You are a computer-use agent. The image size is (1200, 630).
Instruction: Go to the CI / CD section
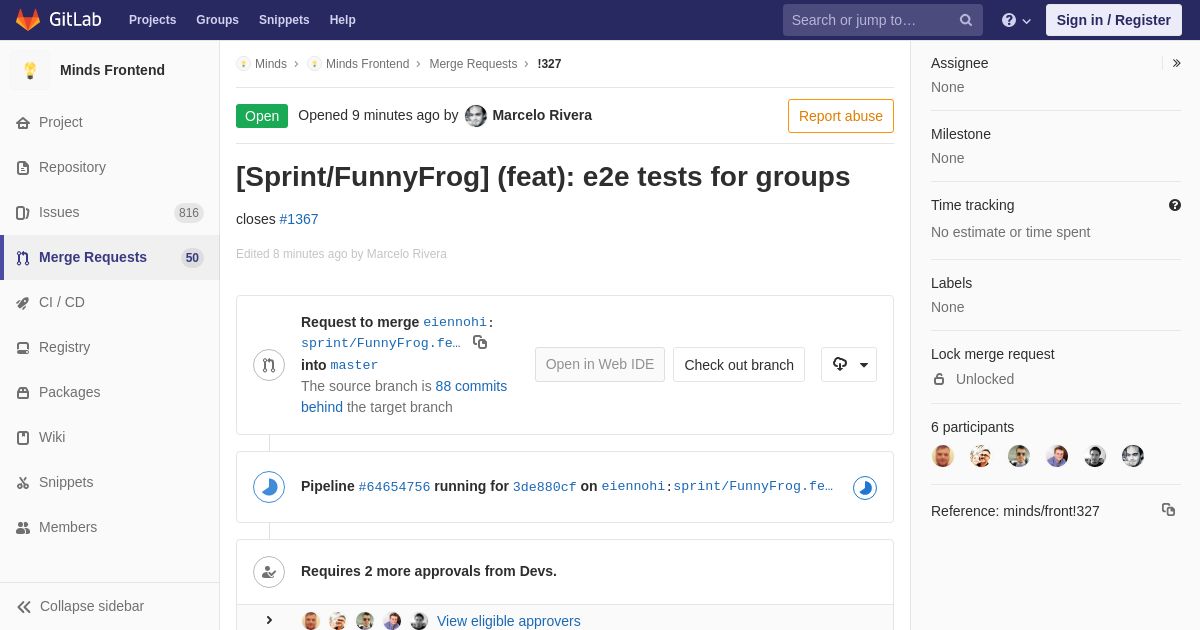point(62,302)
